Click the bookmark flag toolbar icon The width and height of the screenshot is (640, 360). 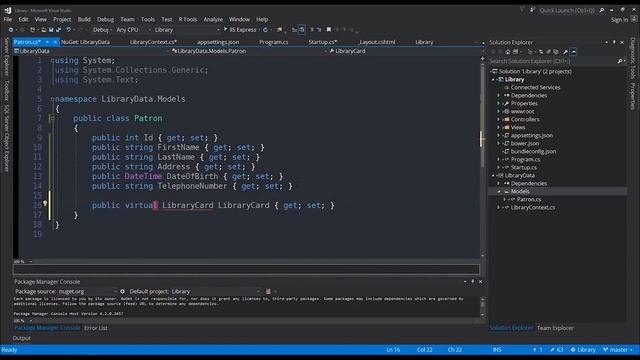329,30
